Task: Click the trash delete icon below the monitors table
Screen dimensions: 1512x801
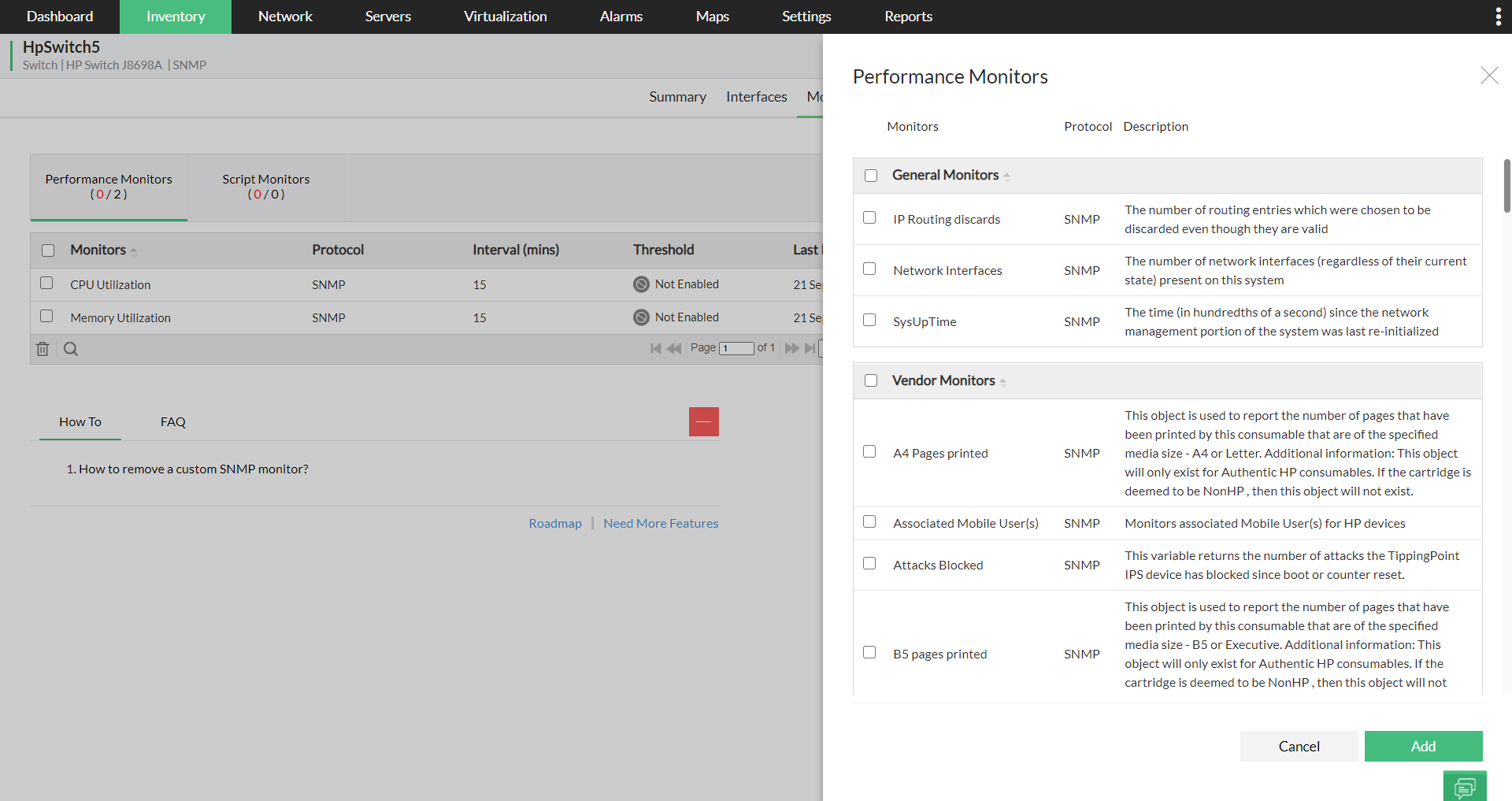Action: pos(43,349)
